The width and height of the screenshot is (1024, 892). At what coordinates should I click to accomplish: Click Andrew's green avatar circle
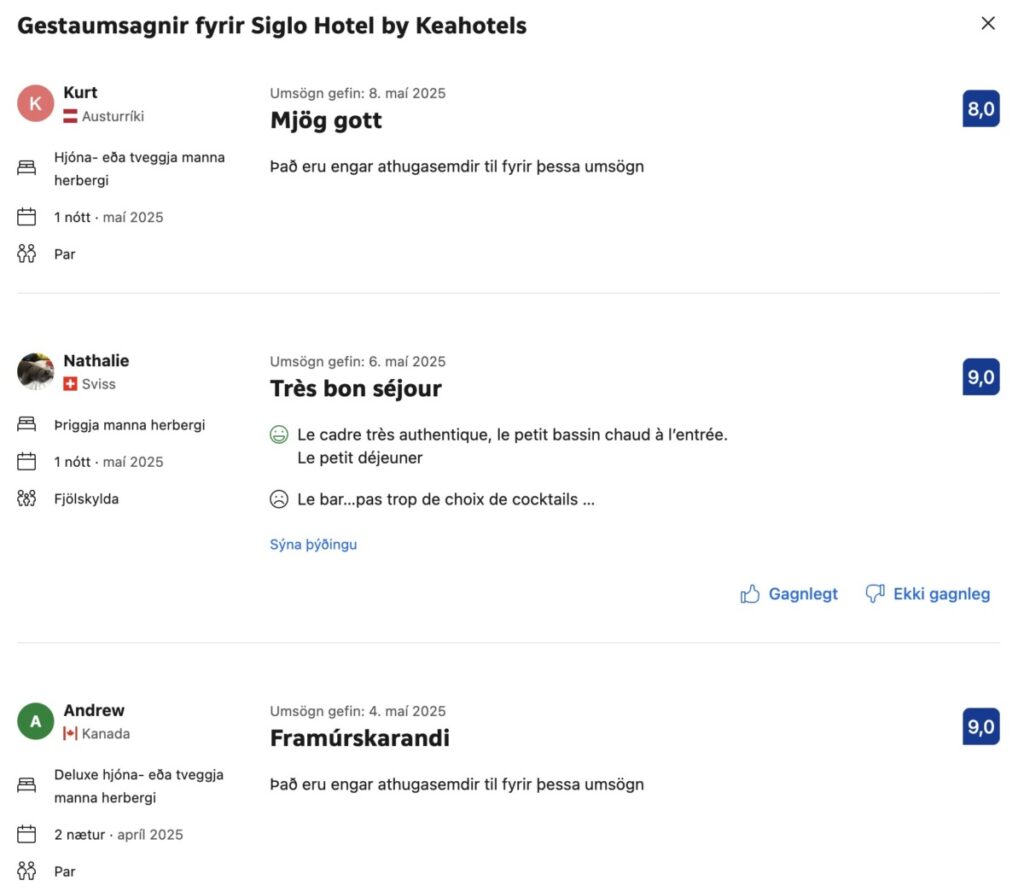click(35, 721)
